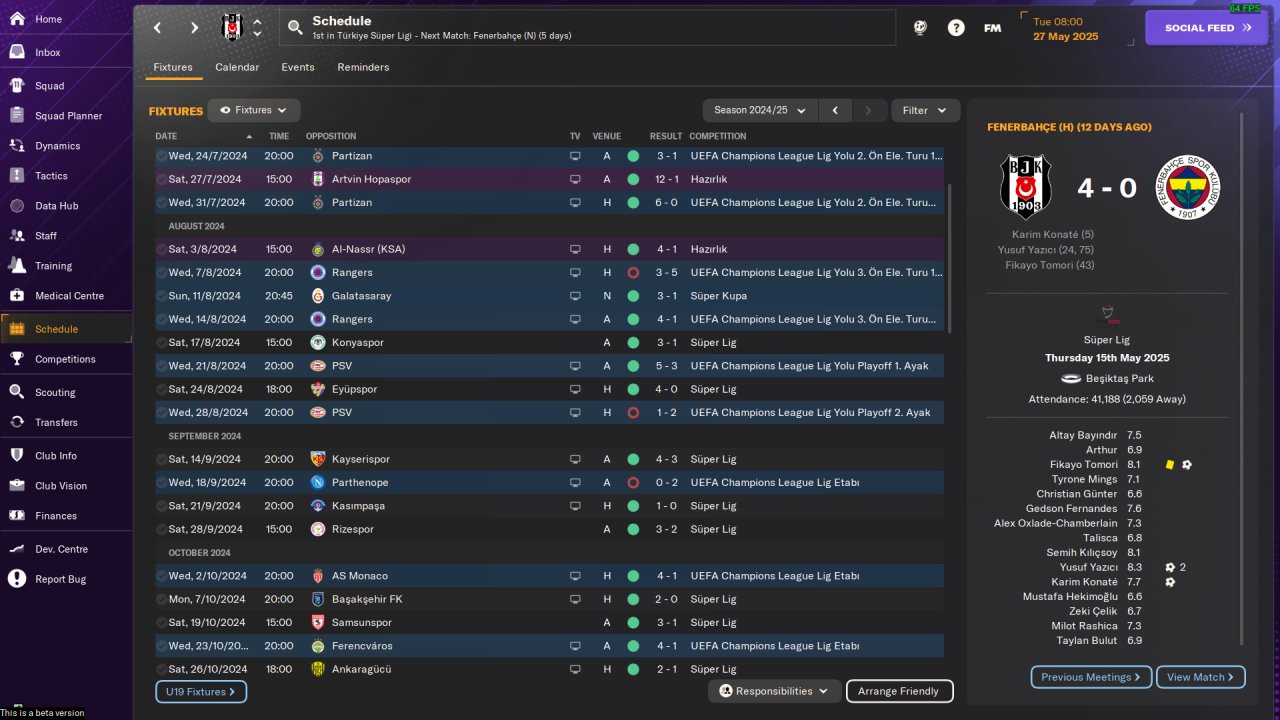Click the Report Bug exclamation icon

(x=16, y=578)
